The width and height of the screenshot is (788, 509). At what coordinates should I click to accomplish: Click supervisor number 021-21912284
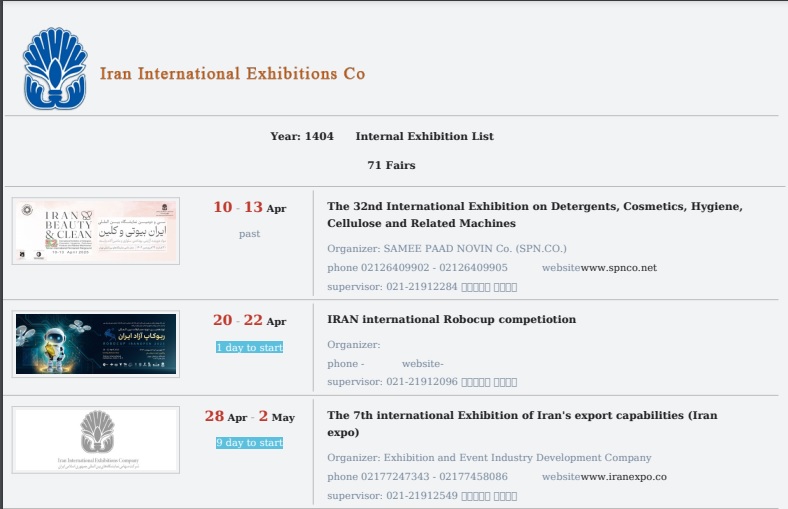click(421, 287)
